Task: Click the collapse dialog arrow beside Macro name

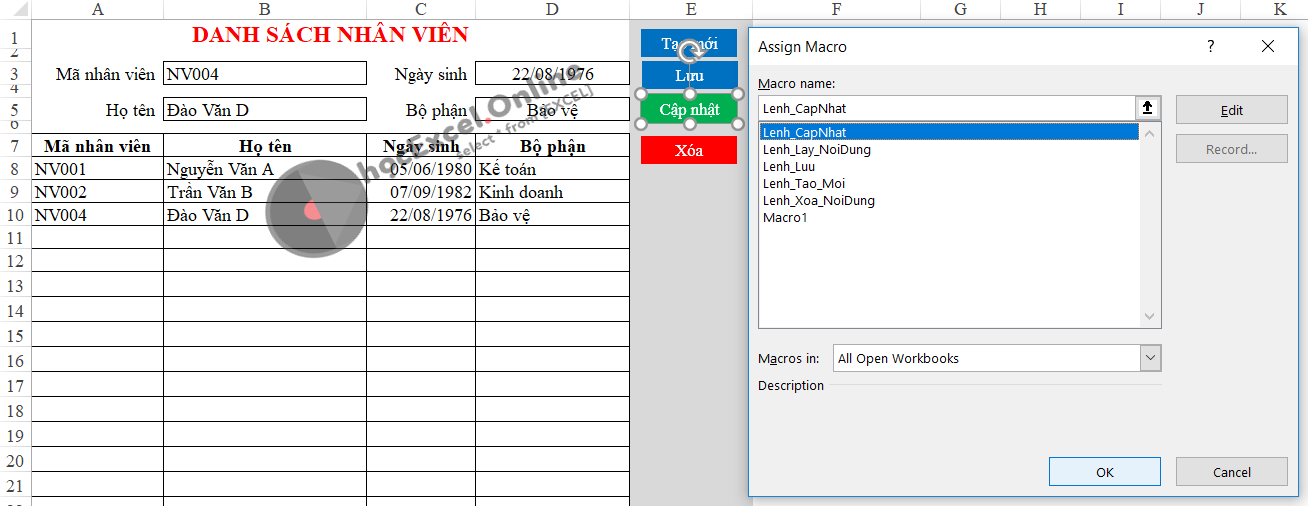Action: (x=1149, y=108)
